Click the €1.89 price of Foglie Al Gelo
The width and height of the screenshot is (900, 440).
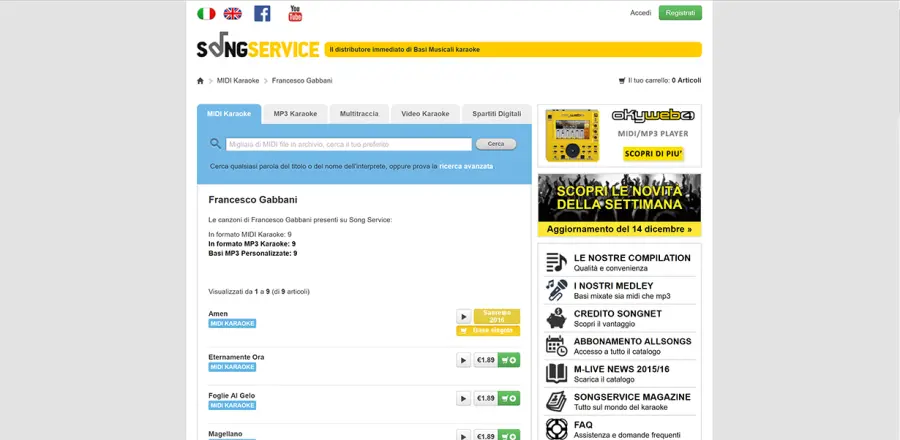[486, 398]
